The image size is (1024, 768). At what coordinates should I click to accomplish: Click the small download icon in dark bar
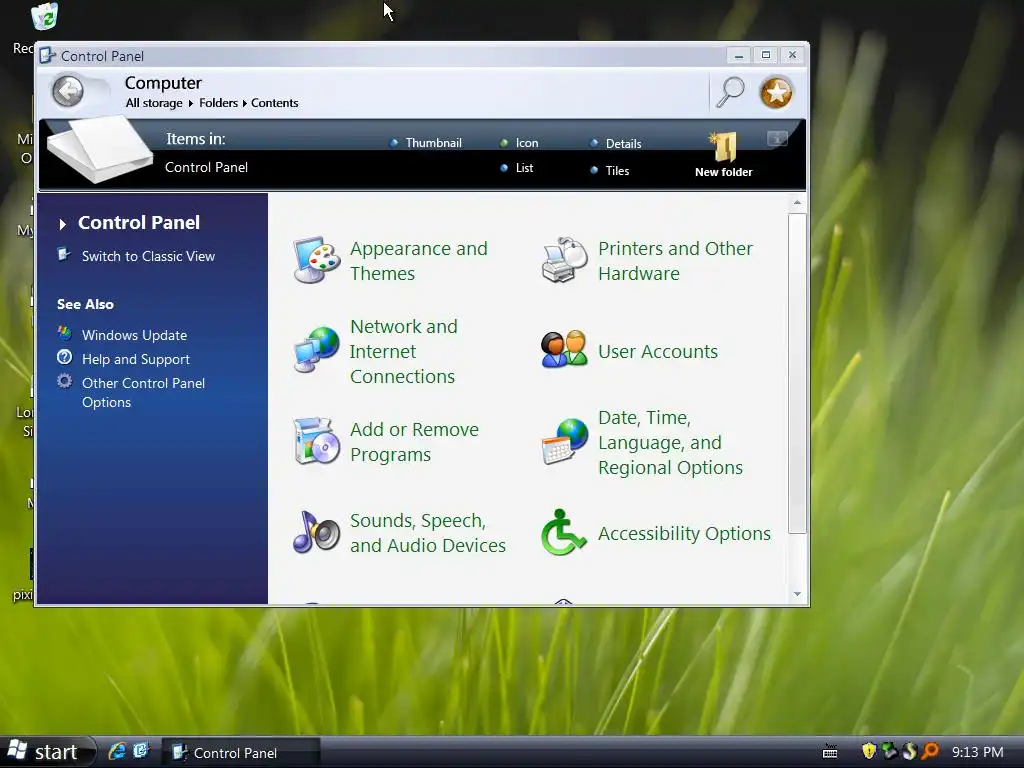[777, 138]
